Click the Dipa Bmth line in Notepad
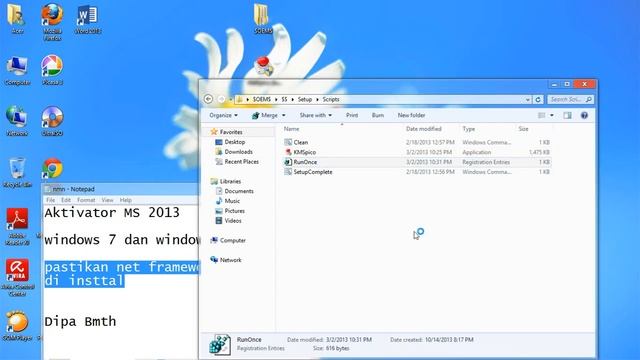 [80, 322]
